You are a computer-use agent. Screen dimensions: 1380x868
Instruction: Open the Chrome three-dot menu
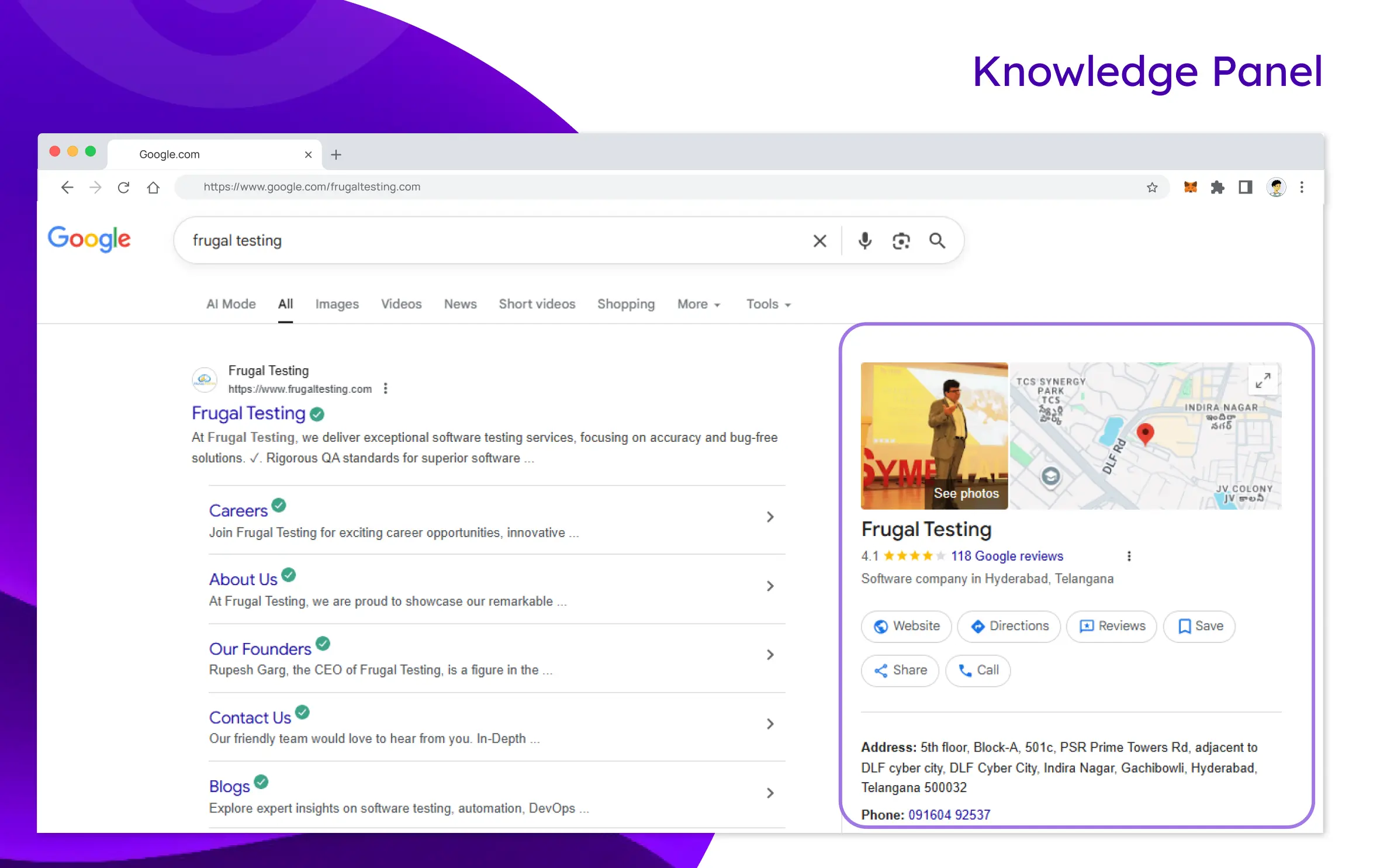coord(1302,187)
